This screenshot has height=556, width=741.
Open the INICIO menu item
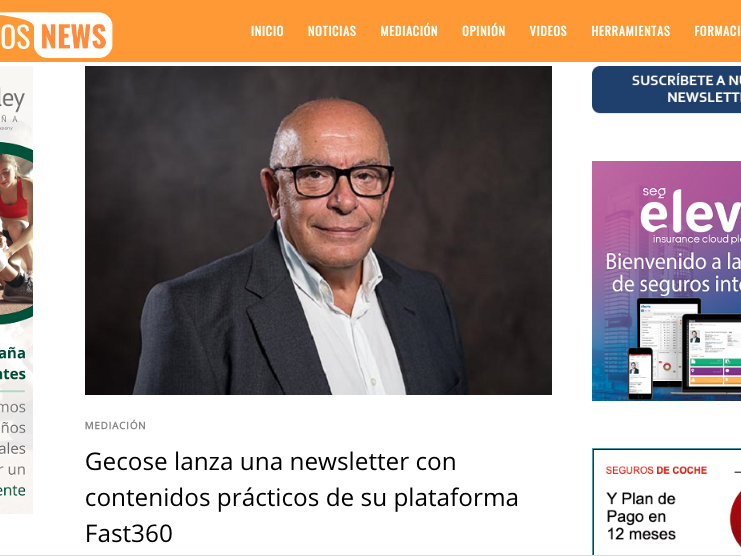[x=267, y=31]
